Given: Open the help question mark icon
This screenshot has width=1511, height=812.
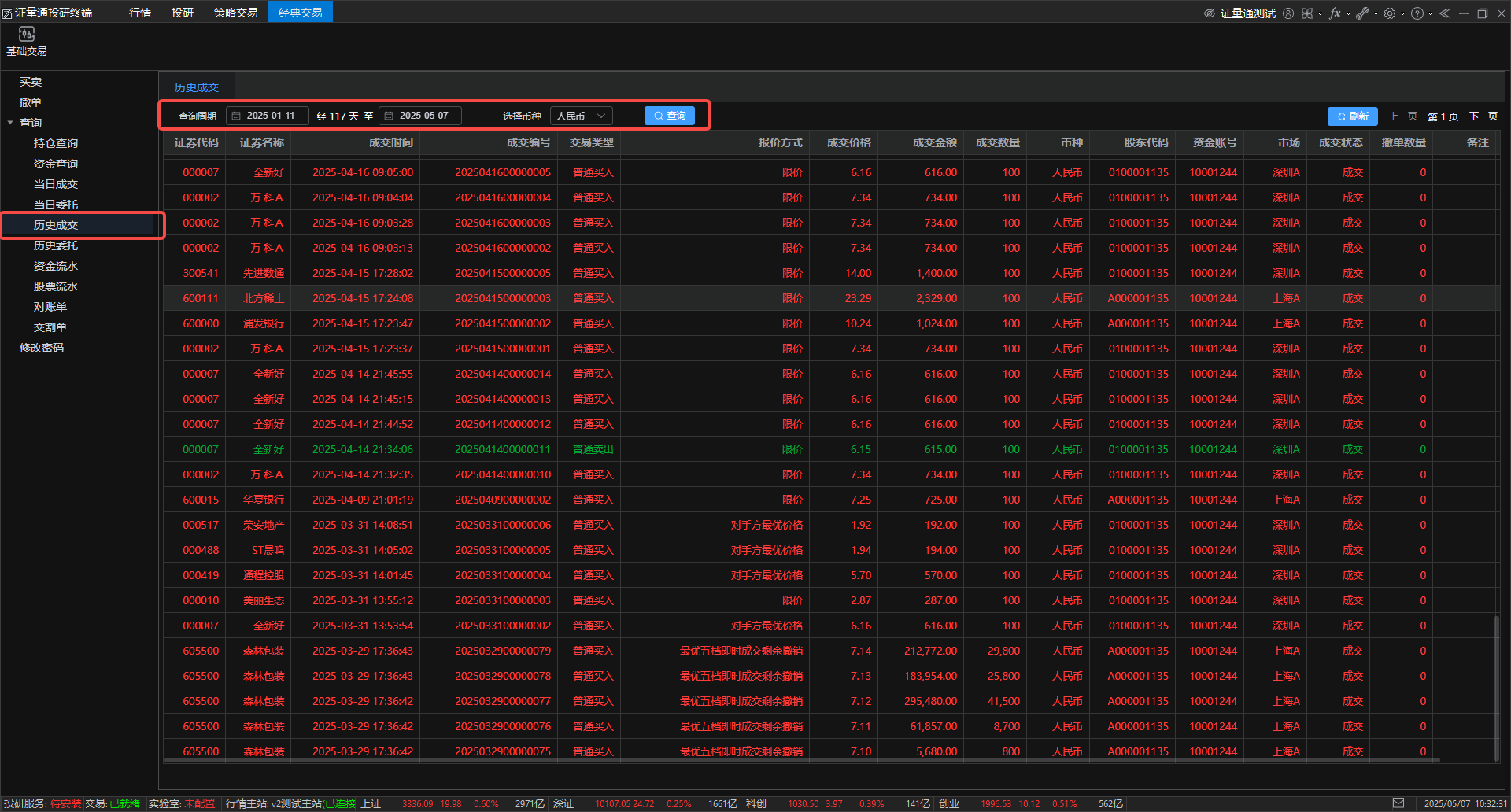Looking at the screenshot, I should [x=1417, y=13].
